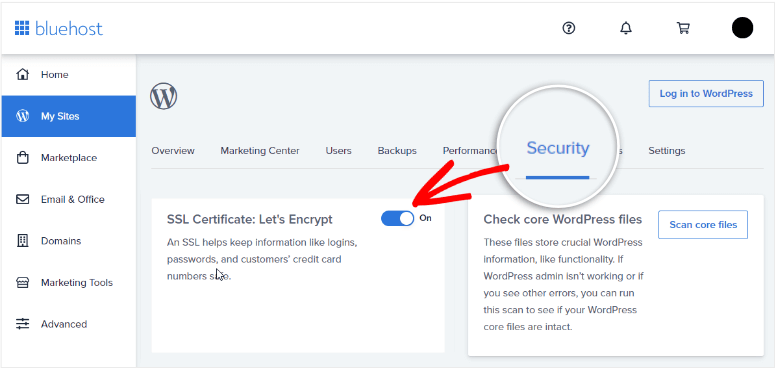The image size is (775, 368).
Task: Open the black user avatar menu
Action: pyautogui.click(x=742, y=28)
